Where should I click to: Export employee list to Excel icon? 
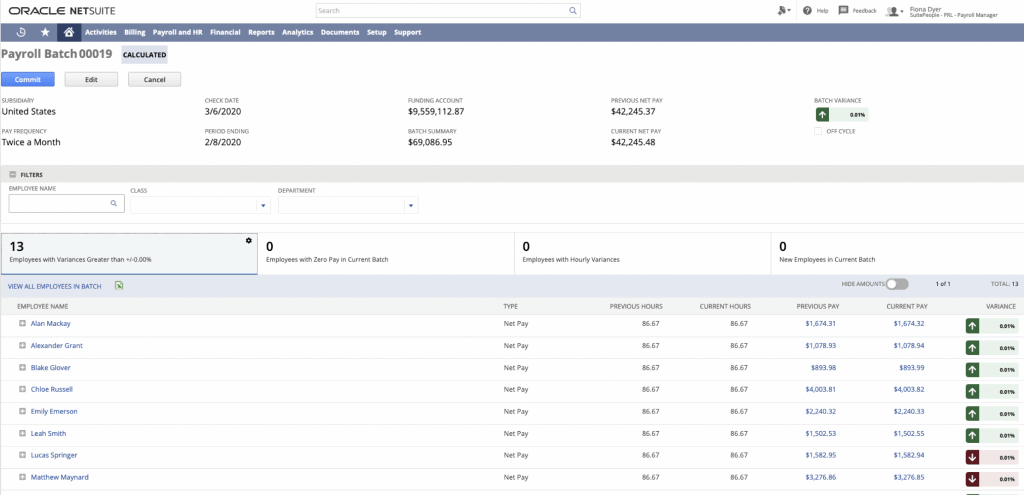click(119, 286)
